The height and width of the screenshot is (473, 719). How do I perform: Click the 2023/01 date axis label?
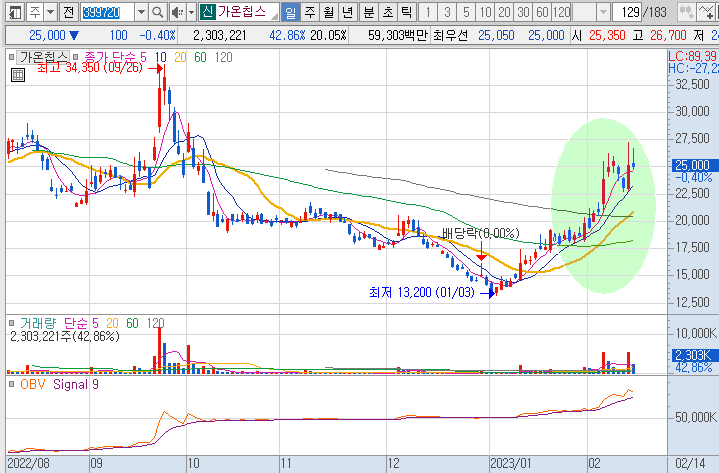(510, 463)
